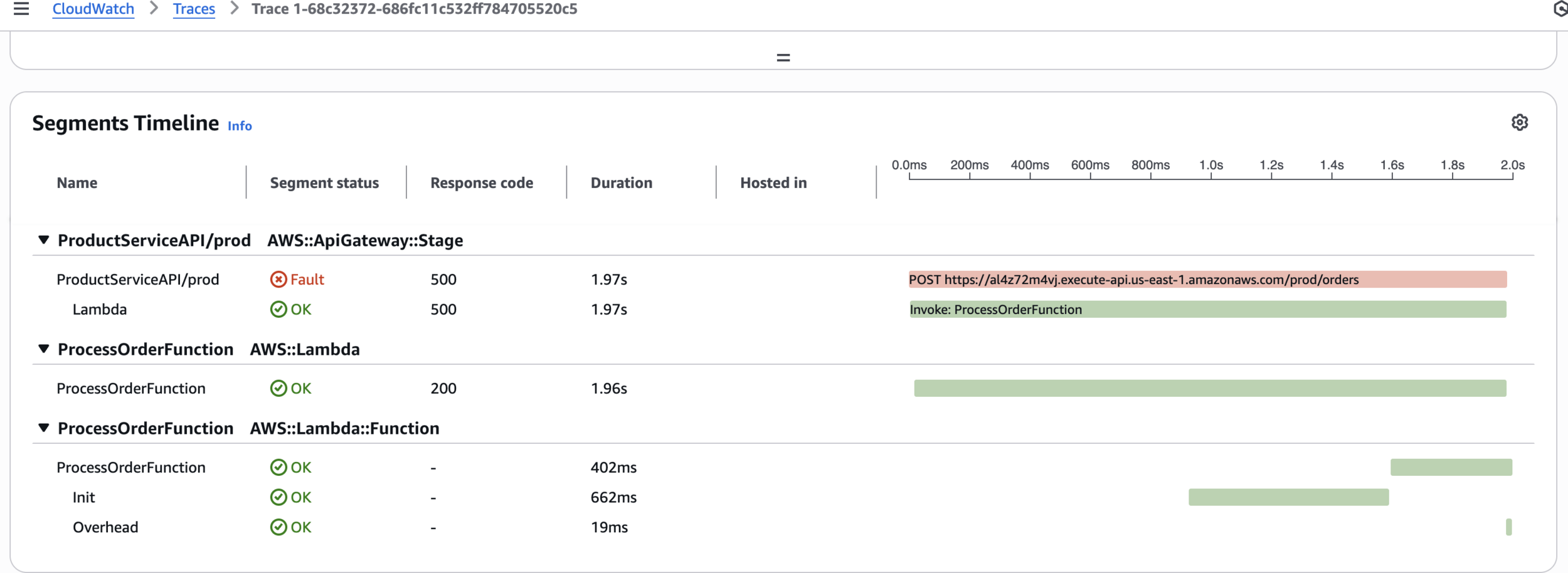Go to CloudWatch breadcrumb link
Viewport: 1568px width, 573px height.
point(93,9)
